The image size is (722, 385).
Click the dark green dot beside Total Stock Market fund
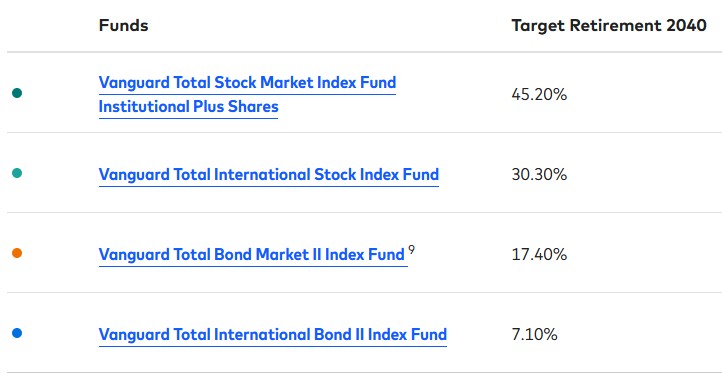click(x=17, y=93)
